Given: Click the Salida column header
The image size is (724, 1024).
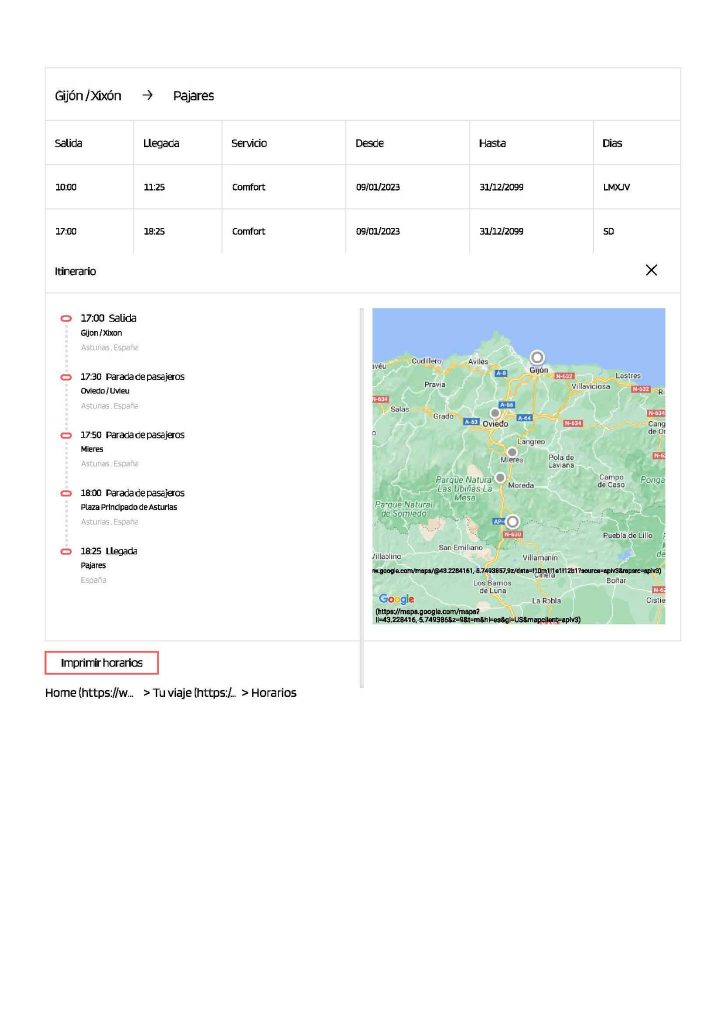Looking at the screenshot, I should click(68, 143).
